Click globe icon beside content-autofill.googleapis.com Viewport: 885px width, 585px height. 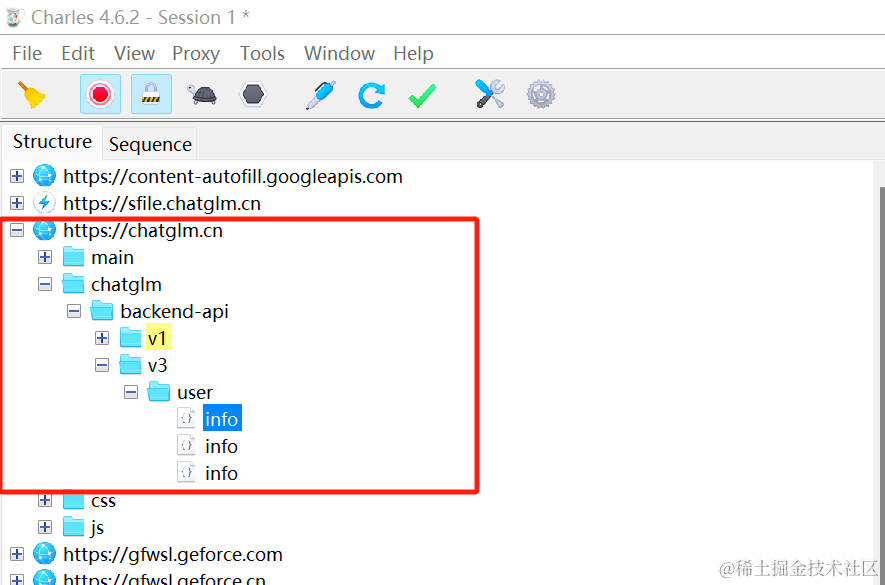(x=44, y=176)
